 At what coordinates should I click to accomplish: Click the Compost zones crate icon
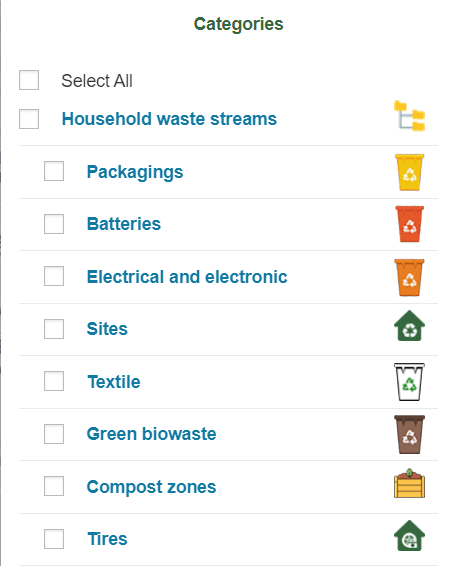pos(409,483)
